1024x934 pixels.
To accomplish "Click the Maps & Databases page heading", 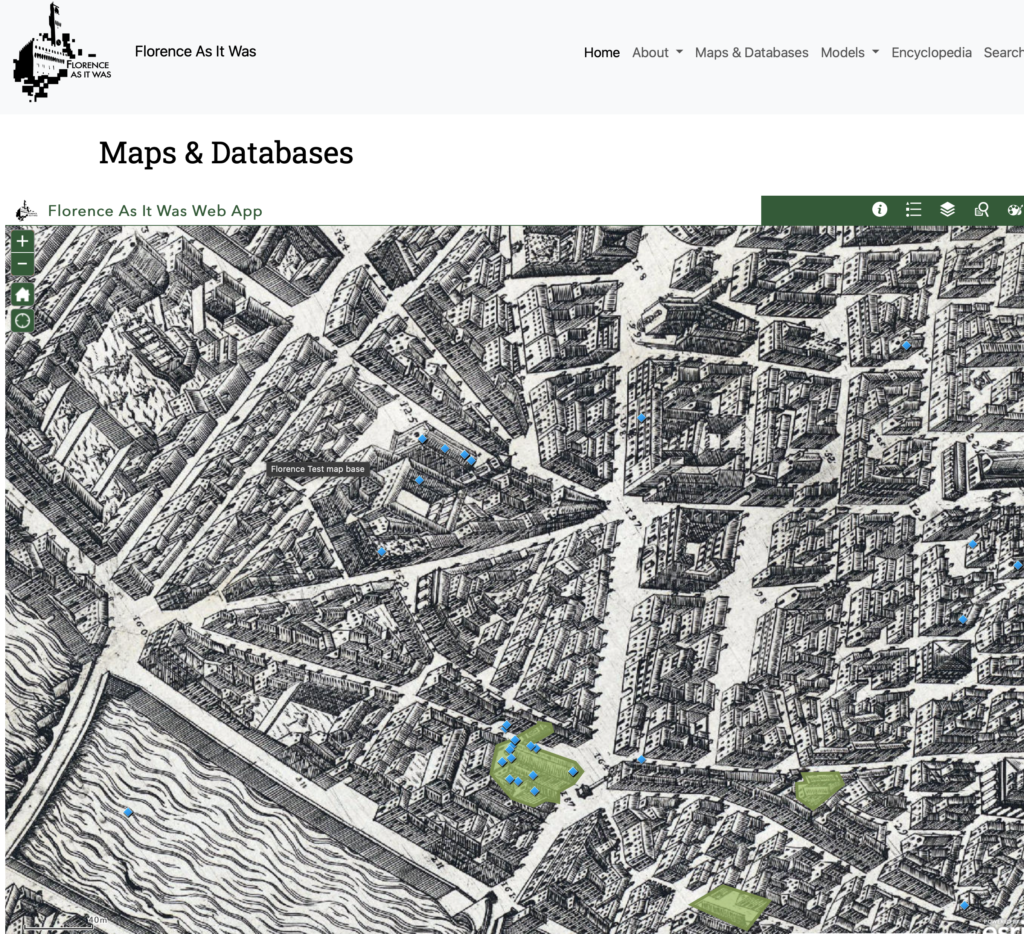I will click(x=226, y=153).
